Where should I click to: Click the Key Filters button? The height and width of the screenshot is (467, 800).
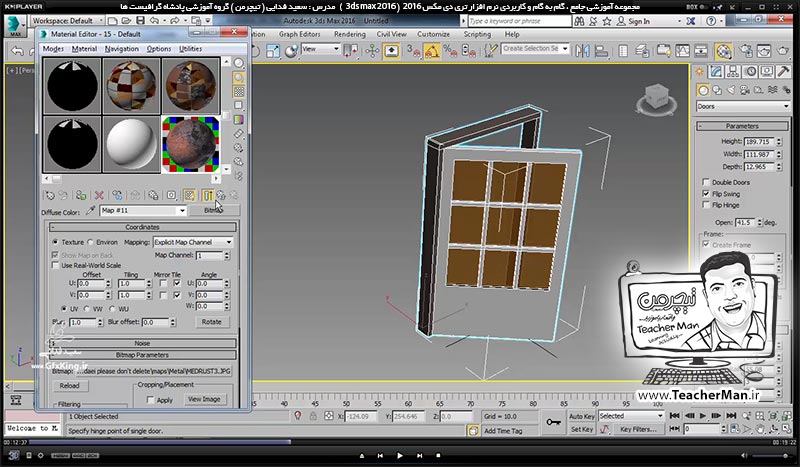pos(638,429)
